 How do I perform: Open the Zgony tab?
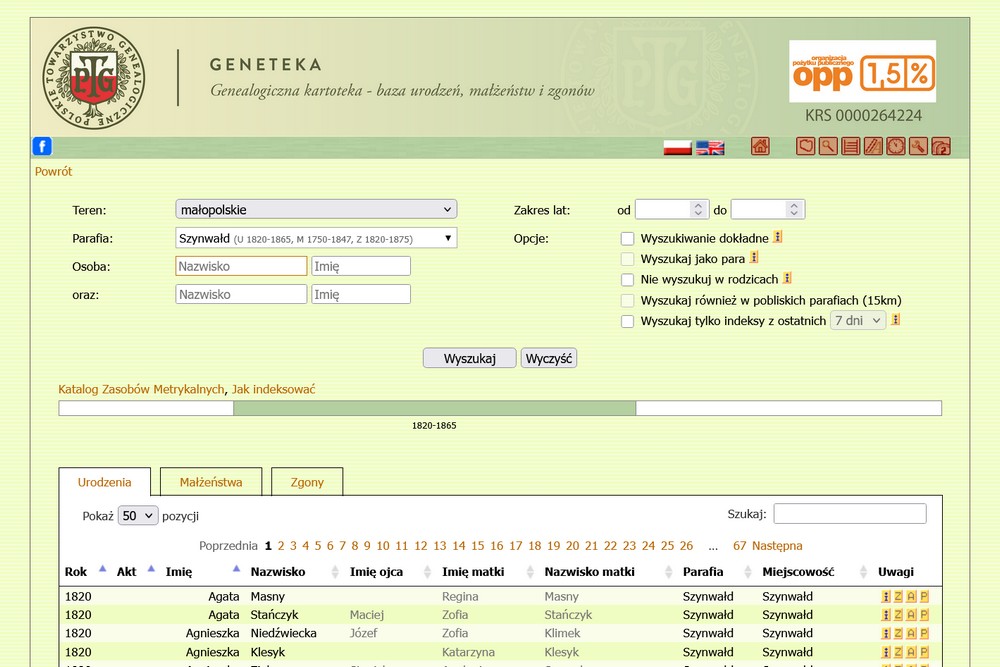coord(307,482)
